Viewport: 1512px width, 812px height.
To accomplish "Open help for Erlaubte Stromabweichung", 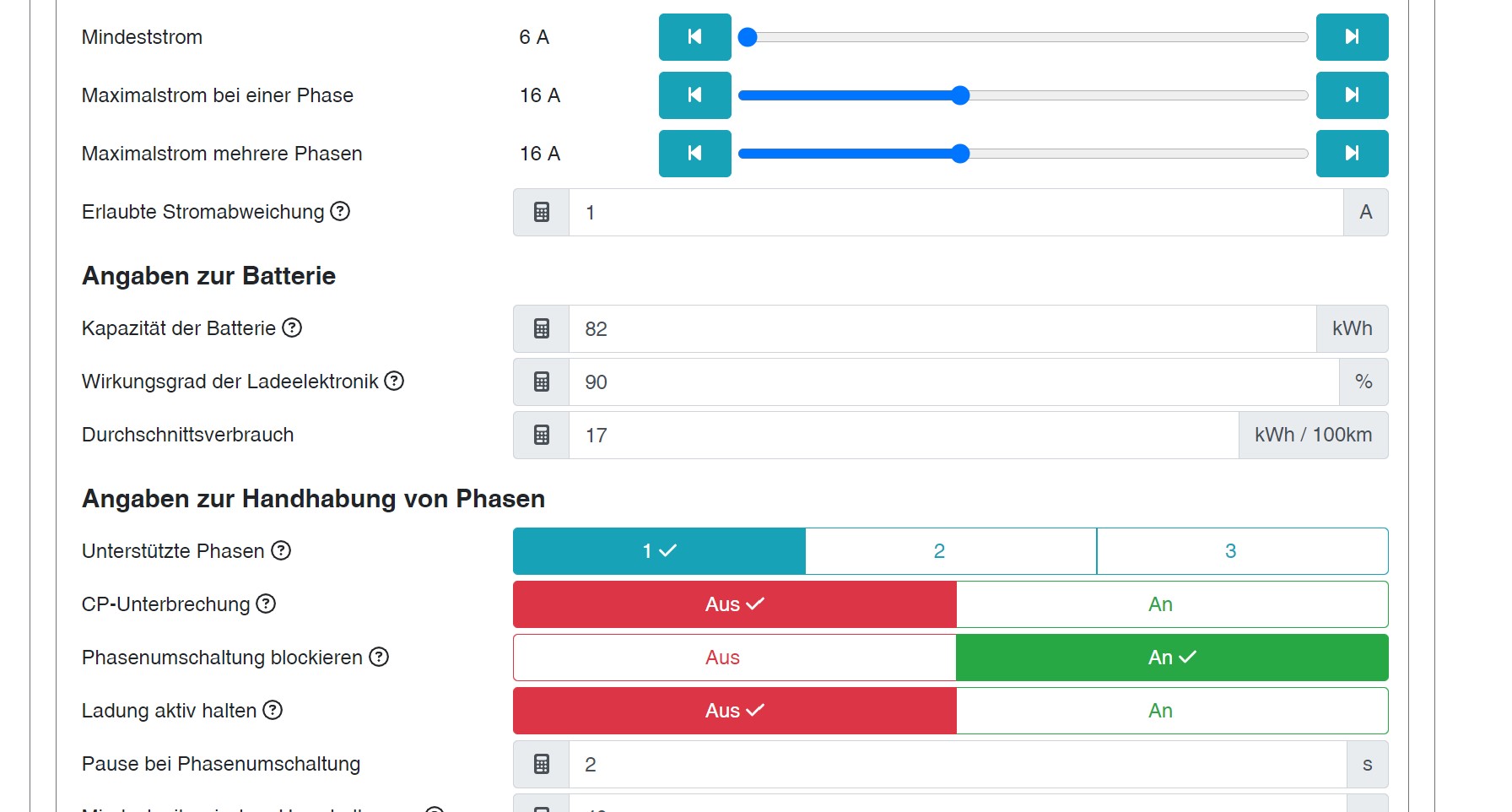I will tap(340, 211).
